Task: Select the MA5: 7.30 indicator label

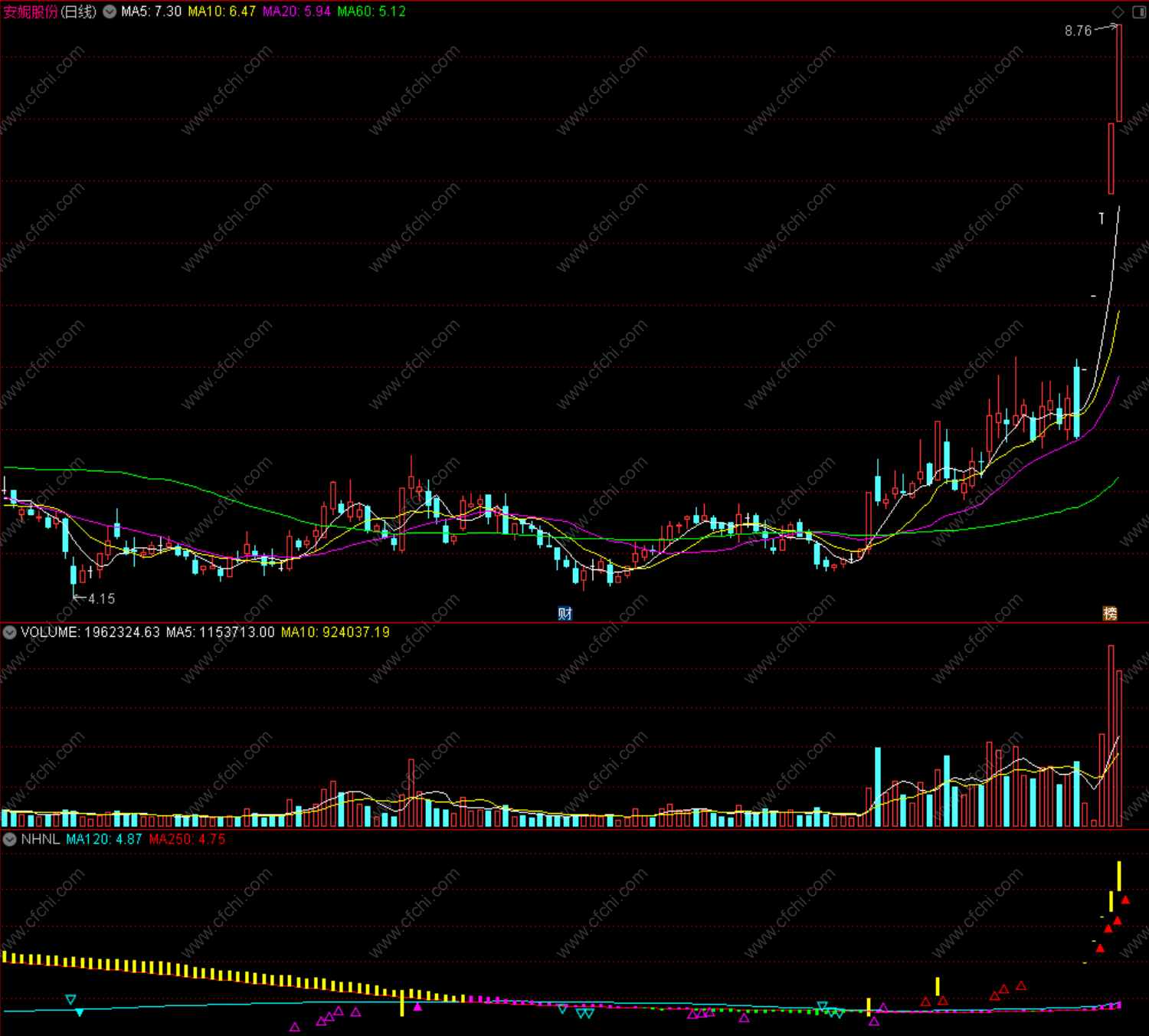Action: point(151,11)
